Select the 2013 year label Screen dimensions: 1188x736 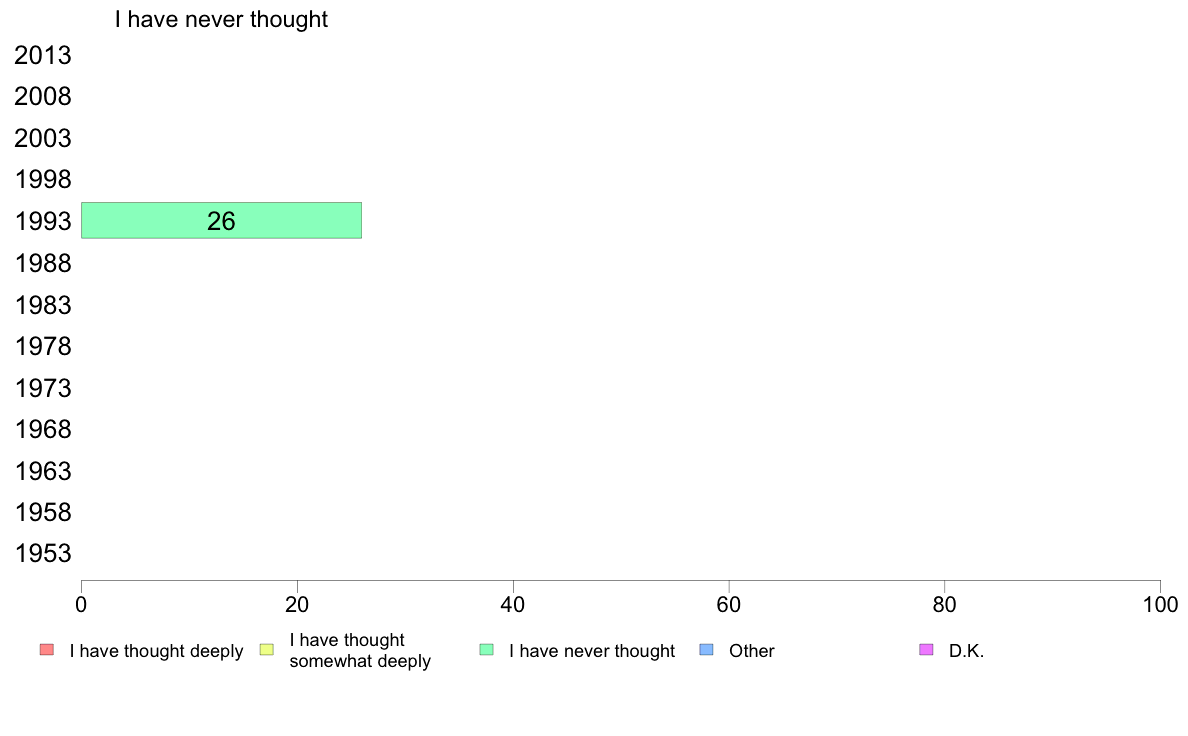tap(42, 55)
